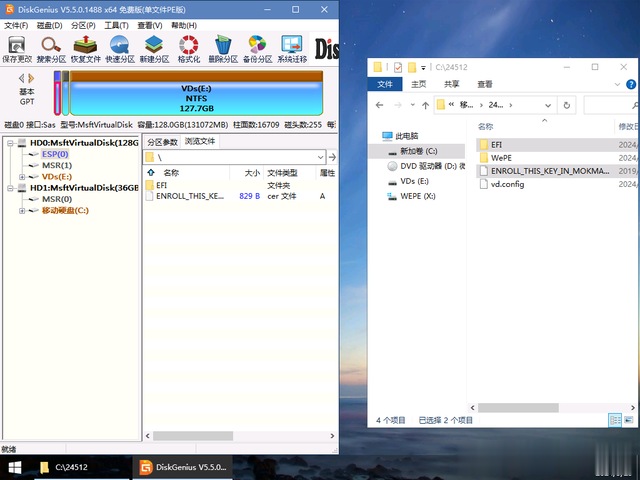Open Explorer recent locations dropdown
The width and height of the screenshot is (640, 480).
tap(413, 105)
